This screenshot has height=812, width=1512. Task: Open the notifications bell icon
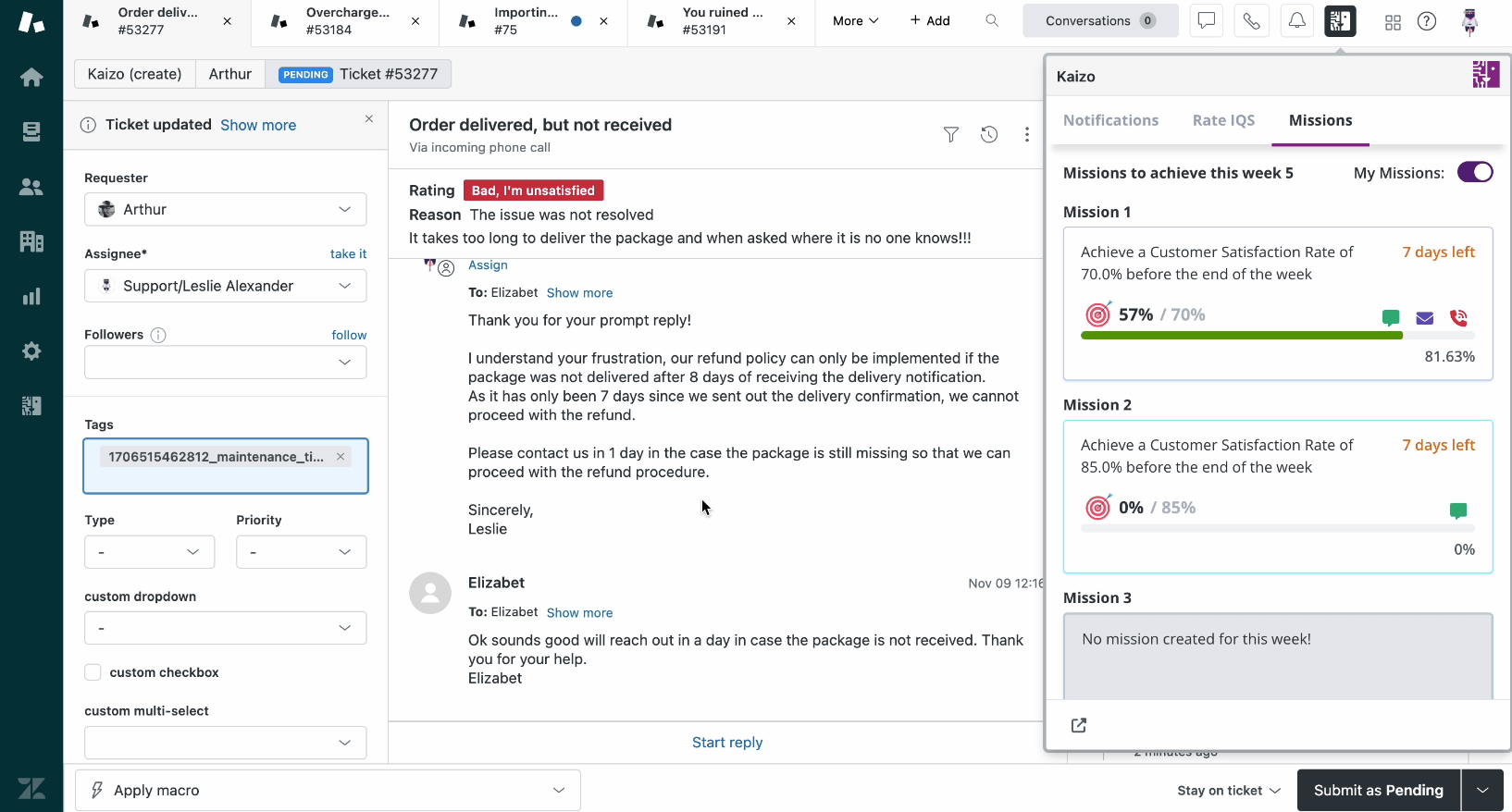click(1296, 20)
